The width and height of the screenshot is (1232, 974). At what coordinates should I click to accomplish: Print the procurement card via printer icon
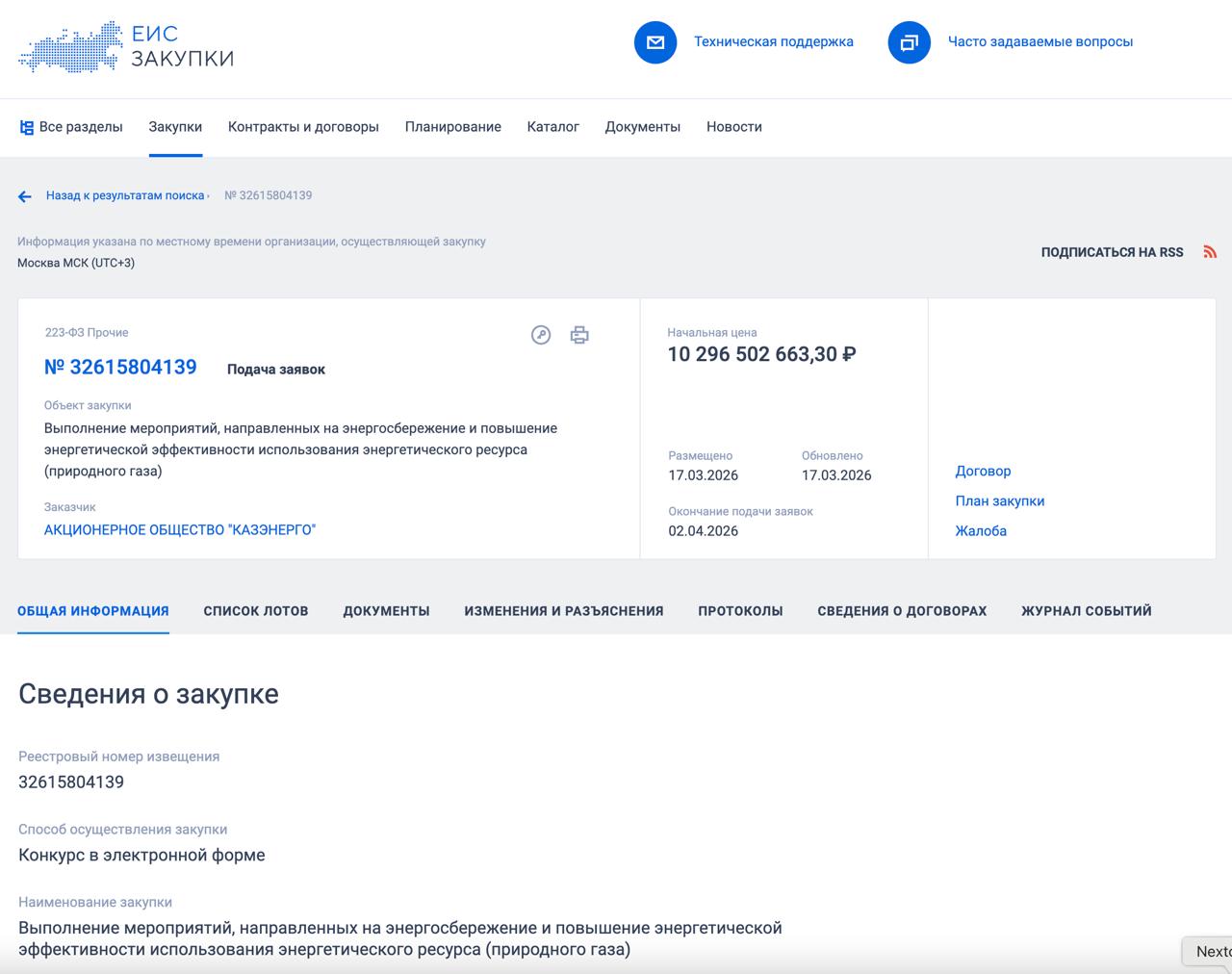(579, 335)
